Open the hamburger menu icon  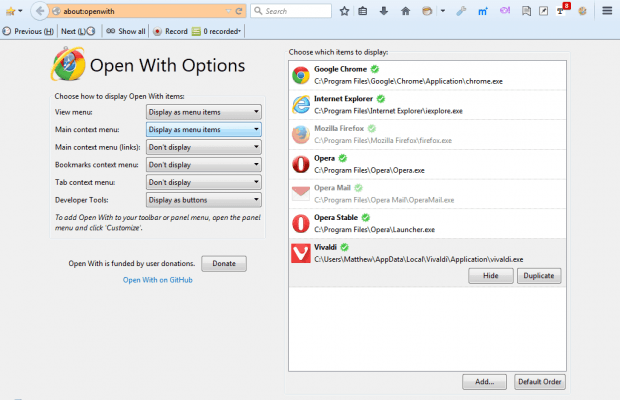[x=607, y=11]
